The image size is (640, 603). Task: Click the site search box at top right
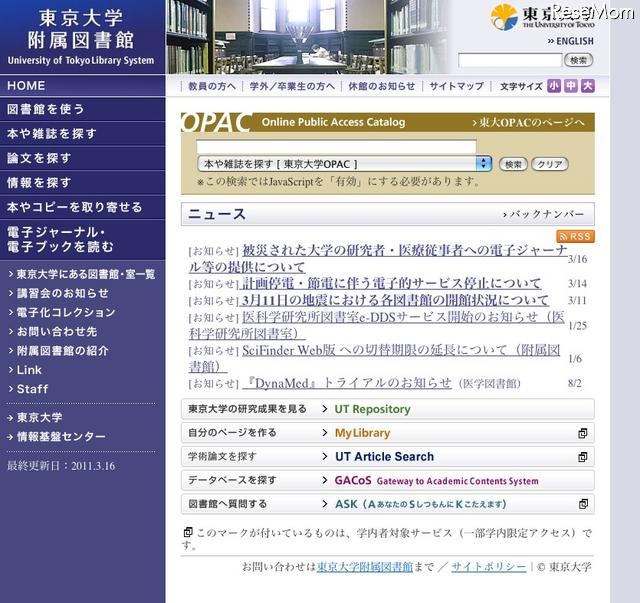pos(510,60)
